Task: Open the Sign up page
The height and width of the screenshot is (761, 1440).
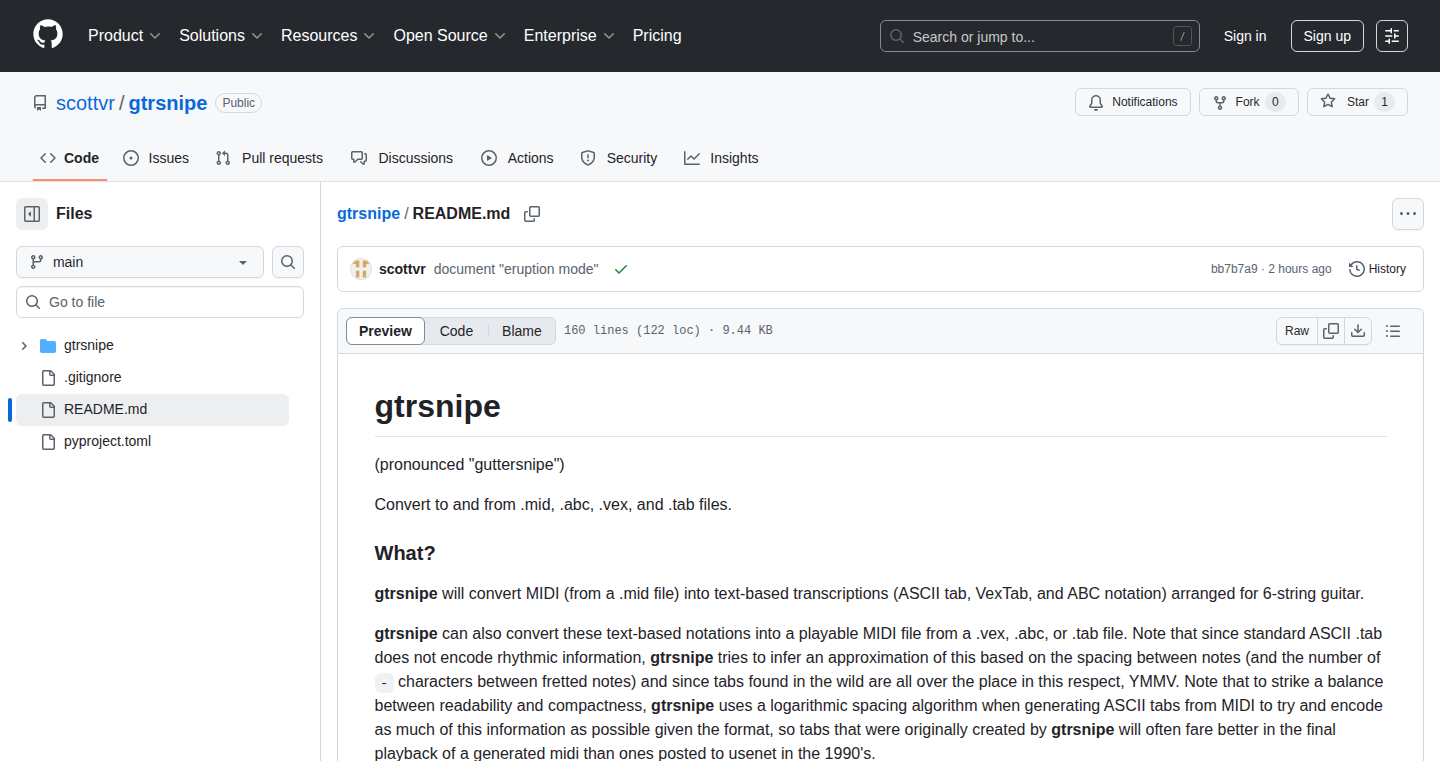Action: pos(1327,36)
